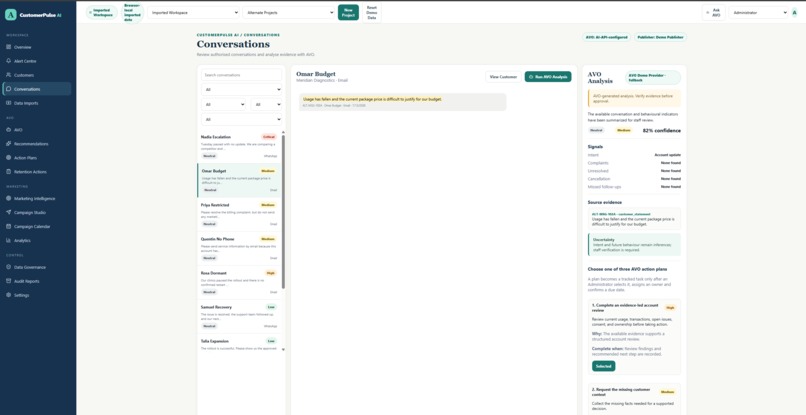Click the scroll-down arrow of conversation list

pyautogui.click(x=283, y=349)
